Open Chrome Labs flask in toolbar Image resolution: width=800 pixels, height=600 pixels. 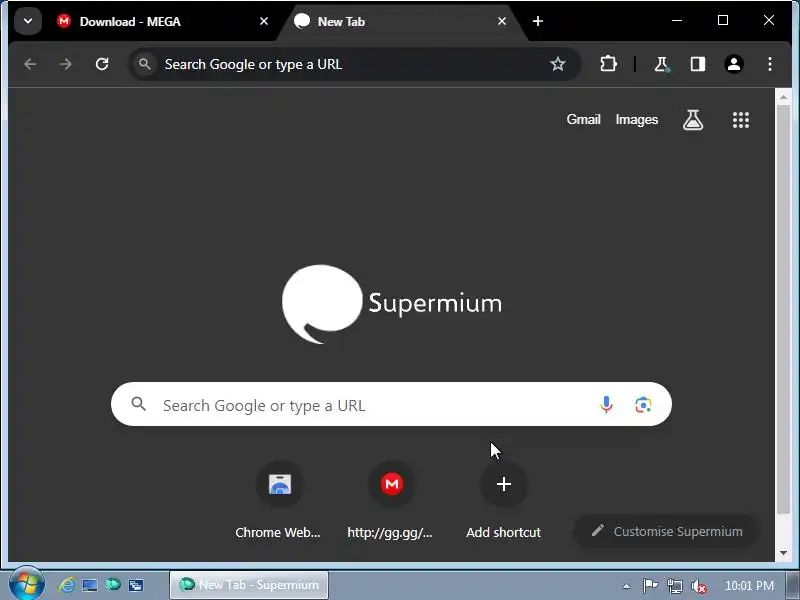coord(661,64)
